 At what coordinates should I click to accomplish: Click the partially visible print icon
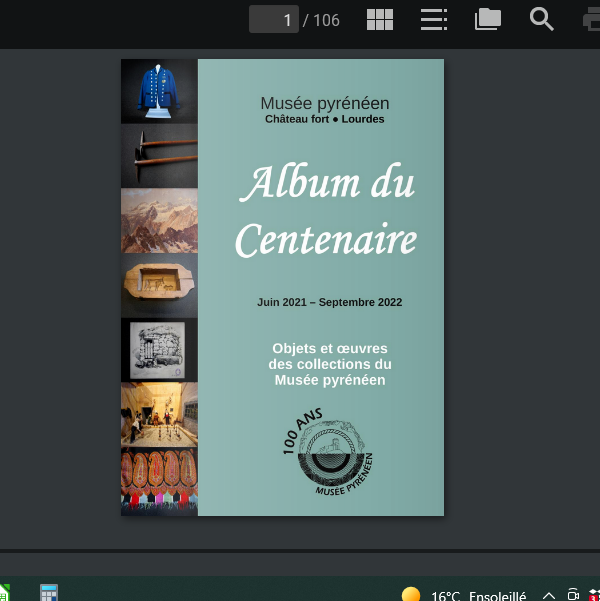pos(591,21)
